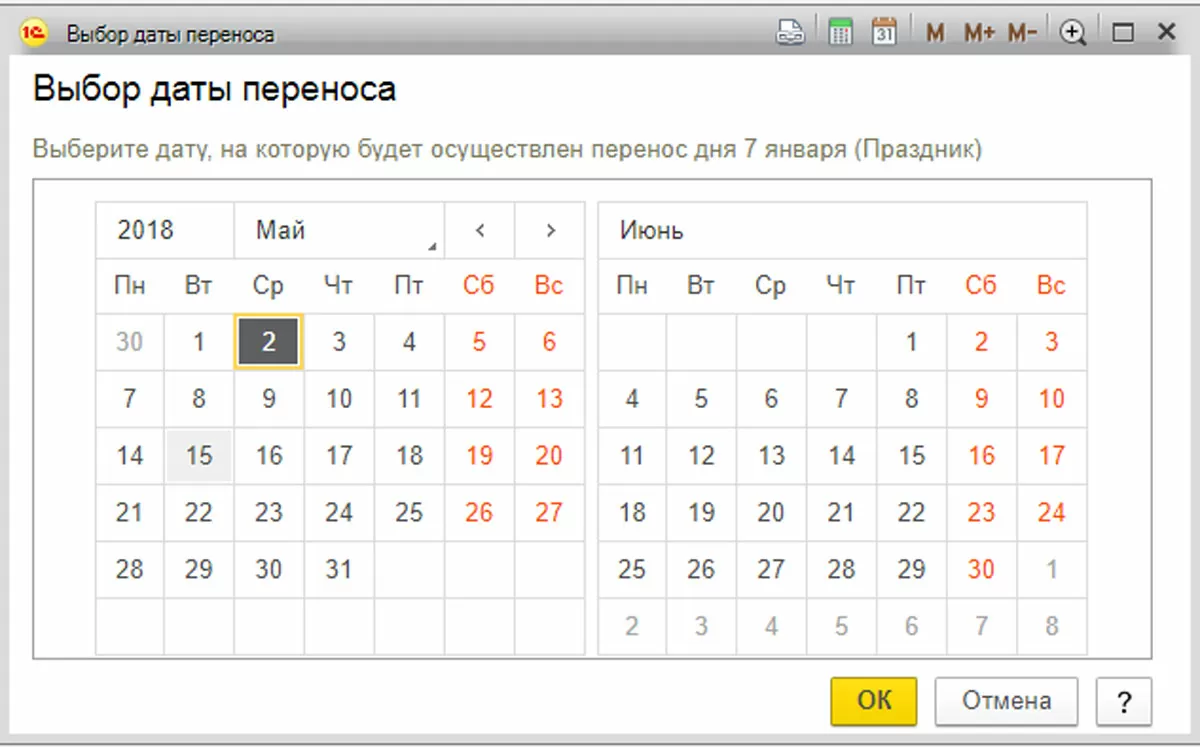Screen dimensions: 1200x747
Task: Select Sunday May 20
Action: coord(549,456)
